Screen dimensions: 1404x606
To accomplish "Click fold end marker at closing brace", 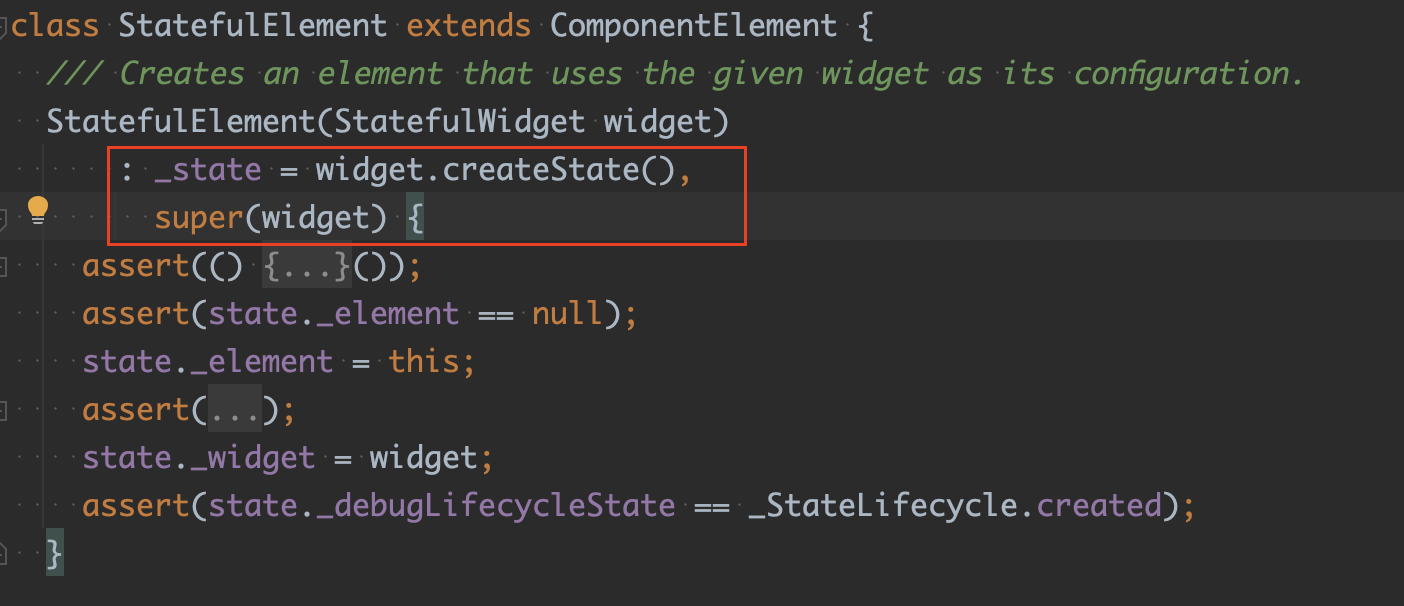I will 3,553.
